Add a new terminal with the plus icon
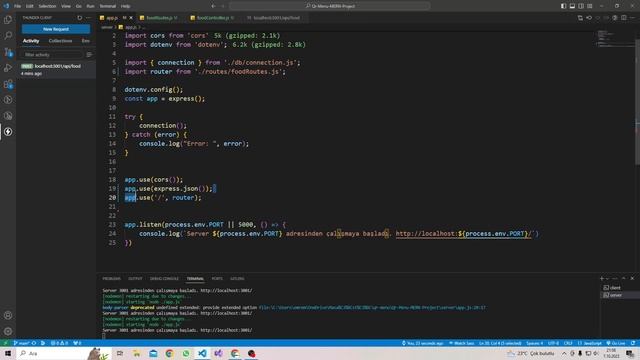 [602, 278]
